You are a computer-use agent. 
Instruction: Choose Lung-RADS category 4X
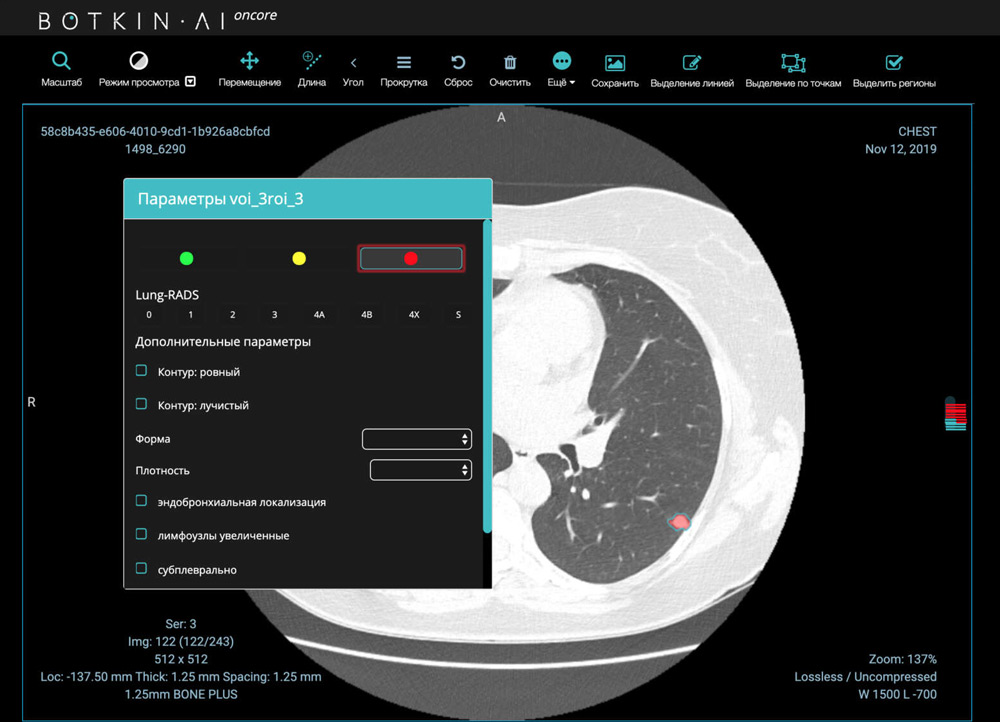point(414,315)
